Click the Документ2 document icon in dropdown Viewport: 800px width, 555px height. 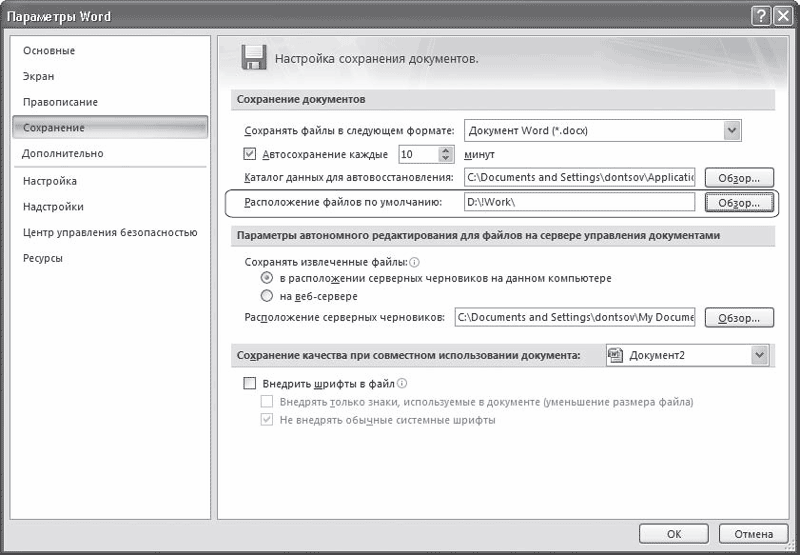pyautogui.click(x=617, y=355)
